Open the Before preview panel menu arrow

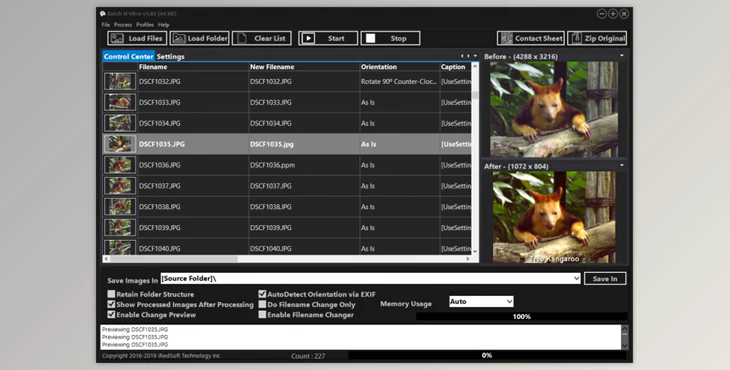click(x=622, y=56)
